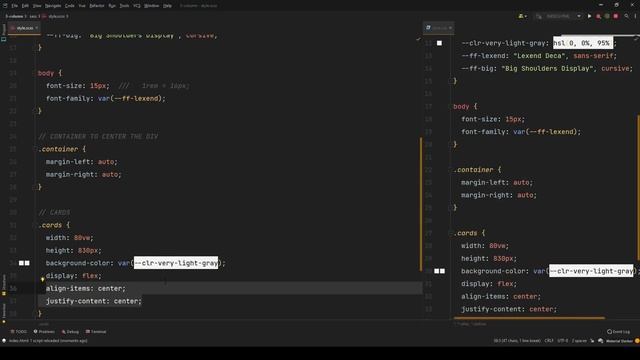
Task: Click the breadcrumb style.scss path item
Action: click(x=56, y=16)
